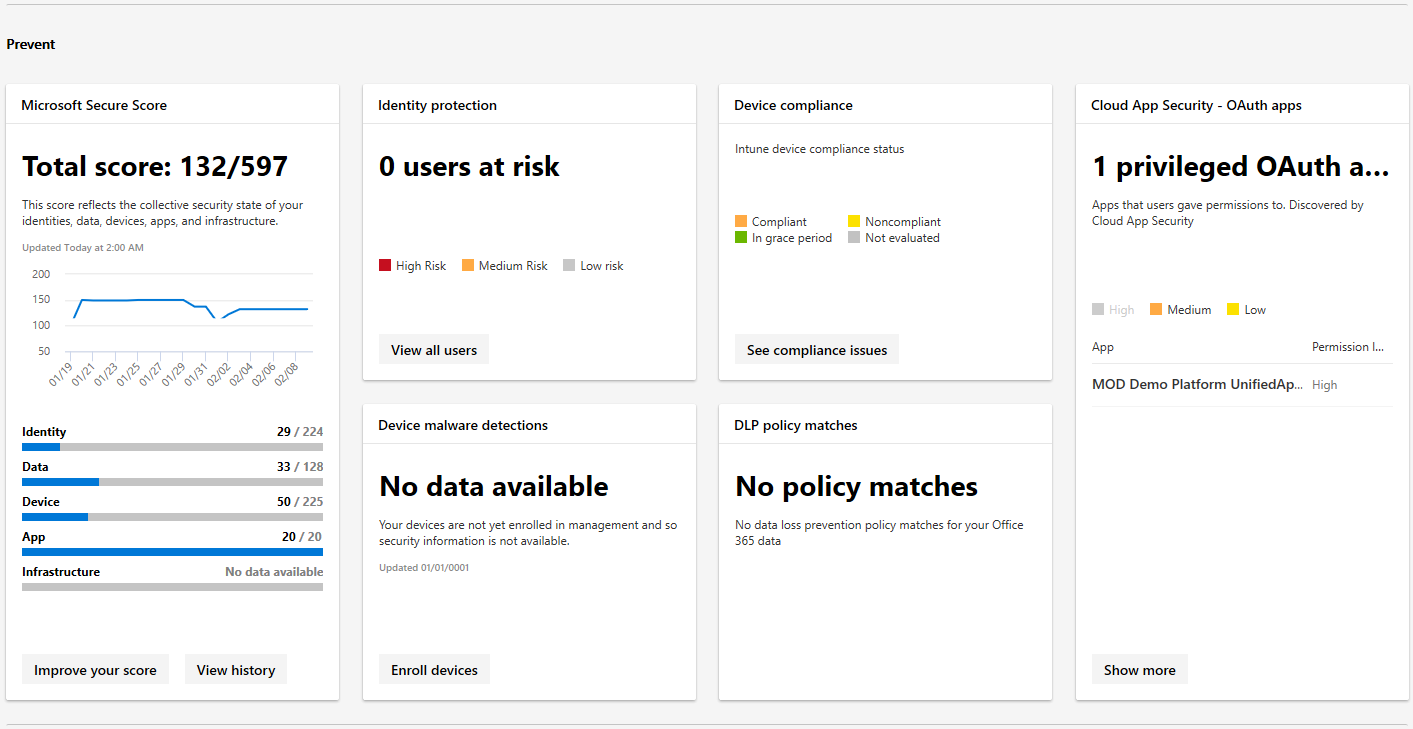Click Intune device compliance status text
This screenshot has height=729, width=1413.
[820, 149]
